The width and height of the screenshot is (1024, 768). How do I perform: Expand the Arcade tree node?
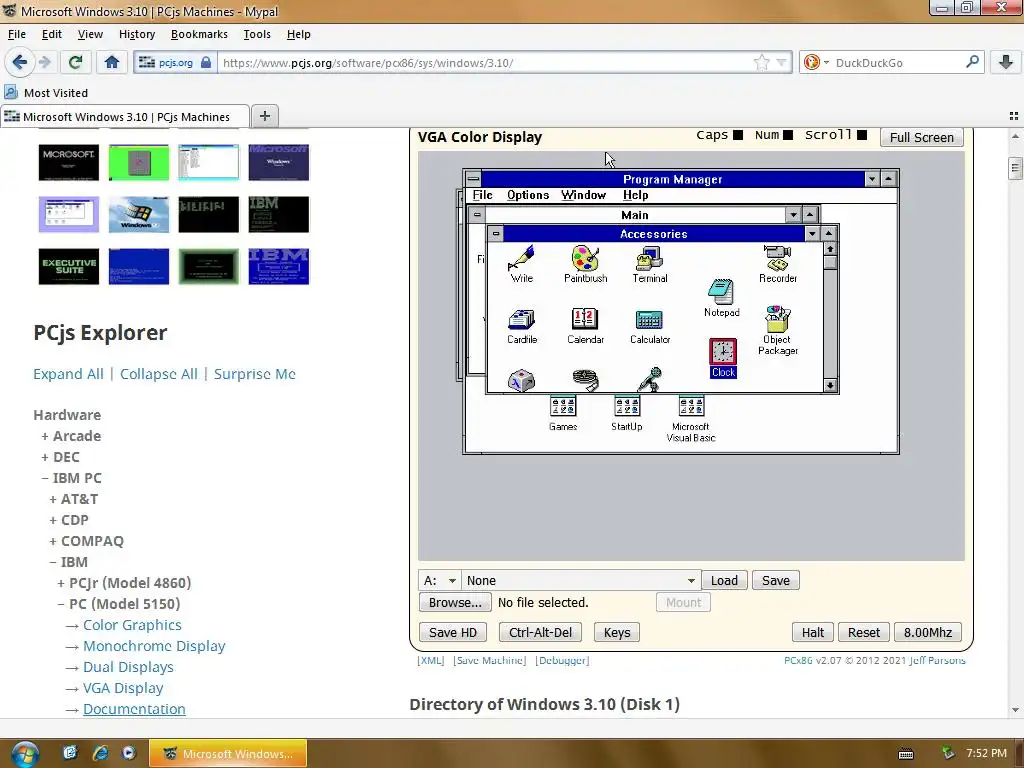(71, 436)
